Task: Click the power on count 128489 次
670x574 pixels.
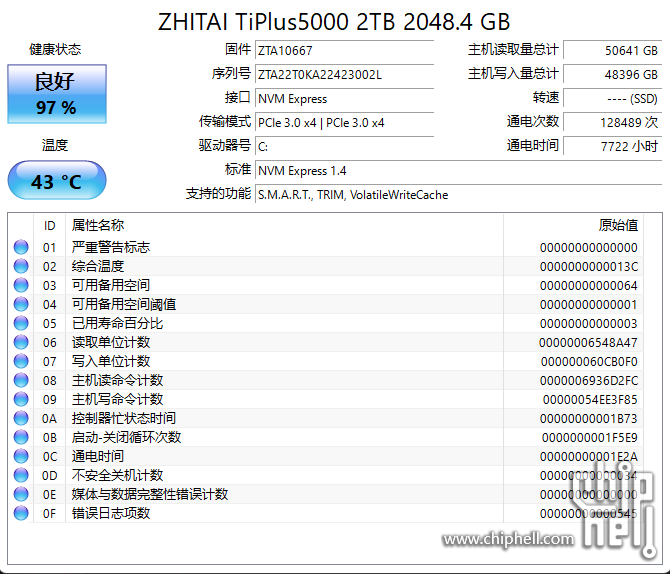Action: coord(613,122)
